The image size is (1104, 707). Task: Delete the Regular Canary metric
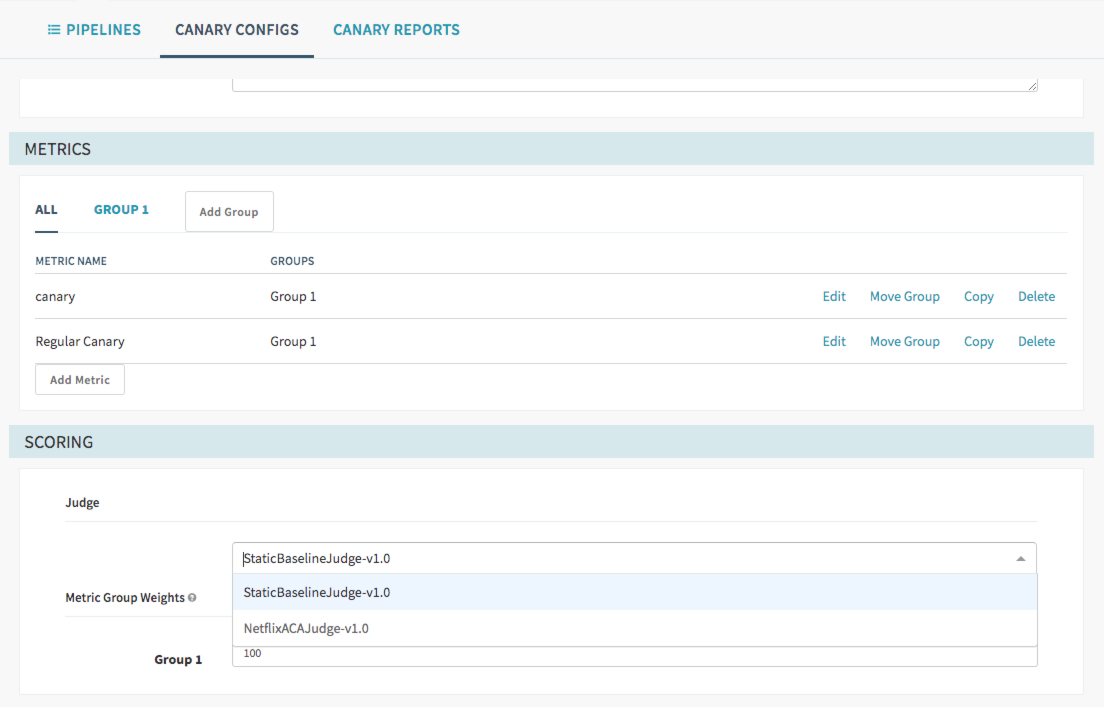[1036, 342]
